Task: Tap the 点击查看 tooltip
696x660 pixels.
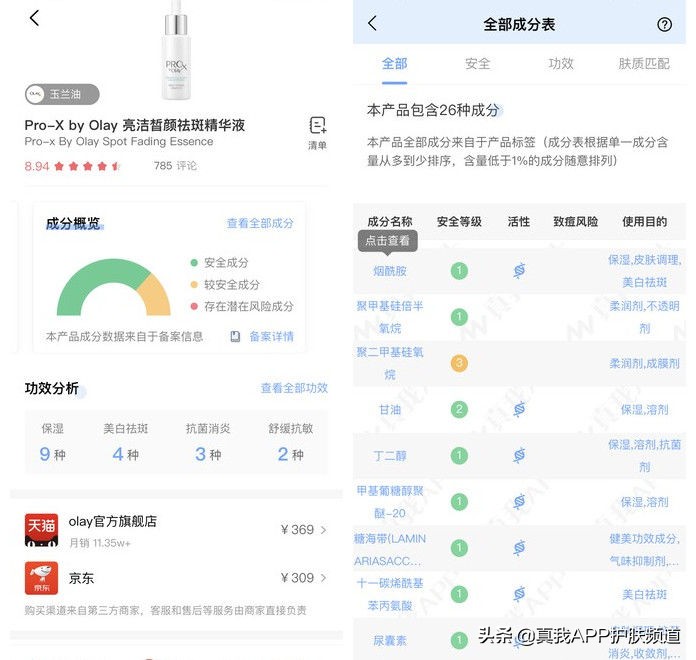Action: (388, 241)
